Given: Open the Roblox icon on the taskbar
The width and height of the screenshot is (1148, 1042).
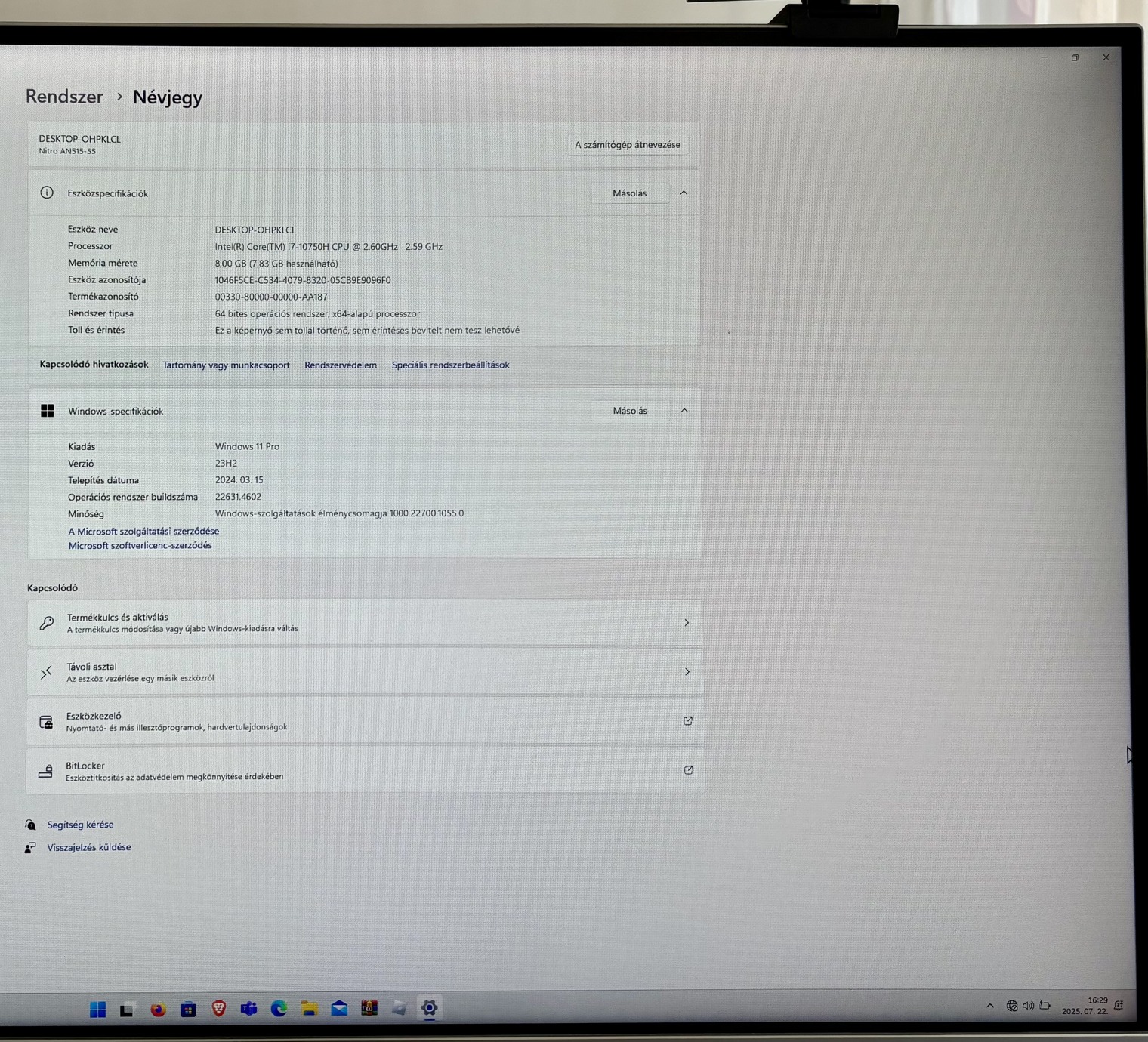Looking at the screenshot, I should [x=400, y=1007].
